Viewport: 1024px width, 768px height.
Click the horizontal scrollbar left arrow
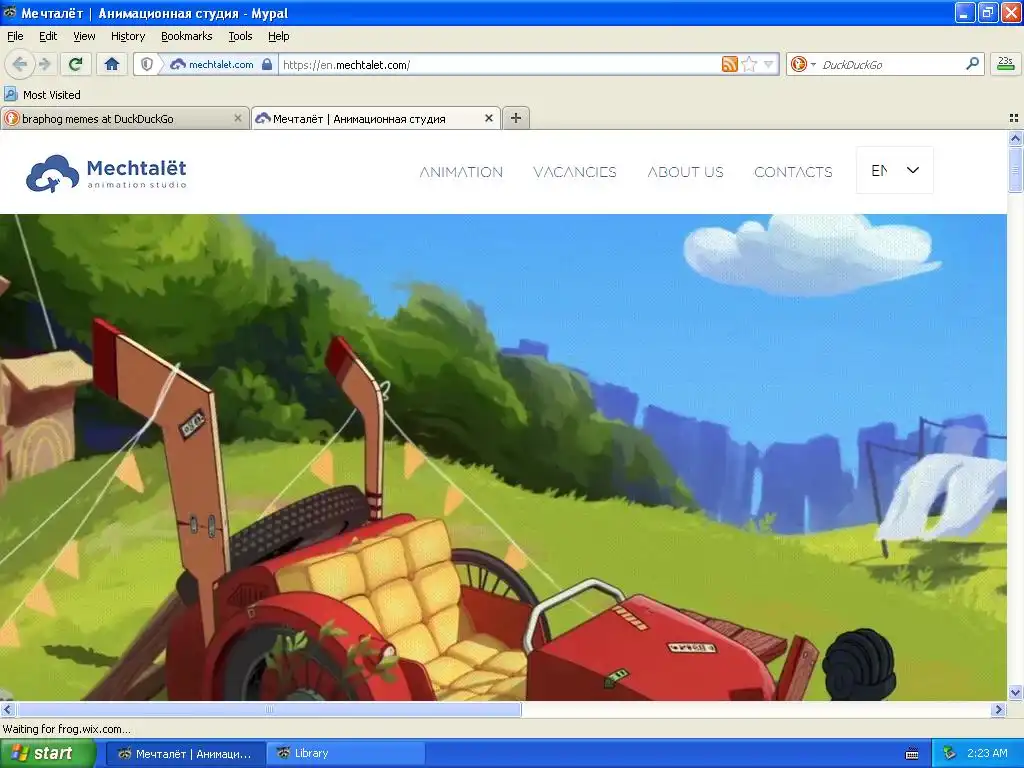tap(7, 709)
